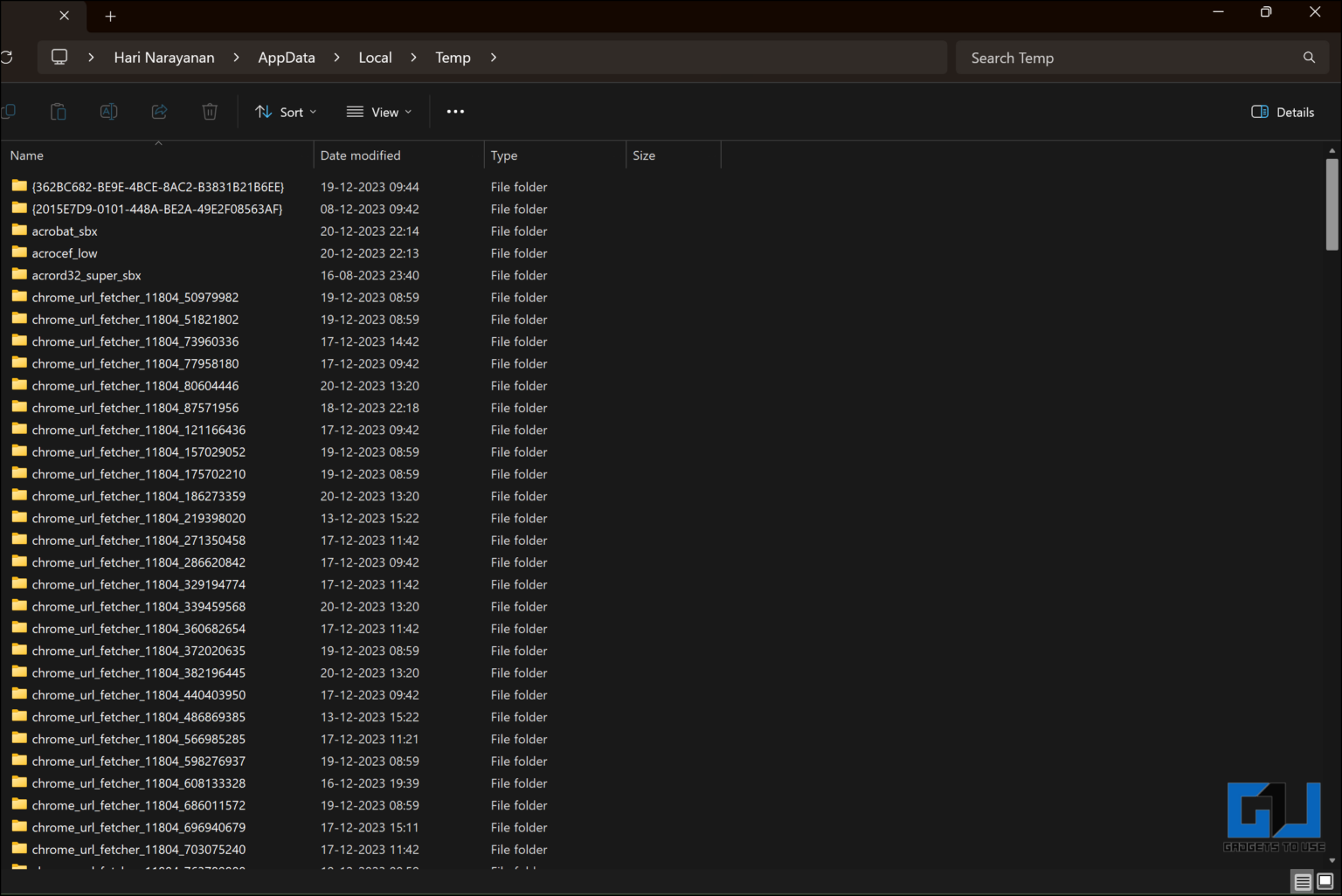Expand the breadcrumb arrow after Temp
Viewport: 1342px width, 896px height.
click(x=493, y=57)
